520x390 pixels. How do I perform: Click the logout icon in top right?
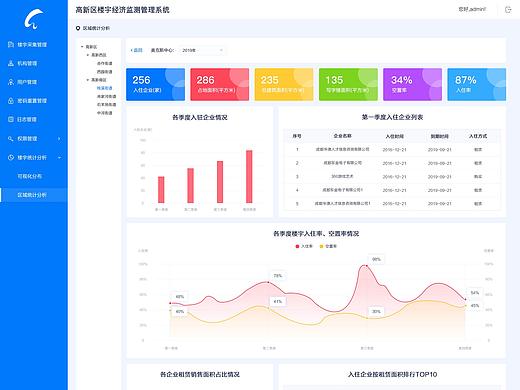508,10
